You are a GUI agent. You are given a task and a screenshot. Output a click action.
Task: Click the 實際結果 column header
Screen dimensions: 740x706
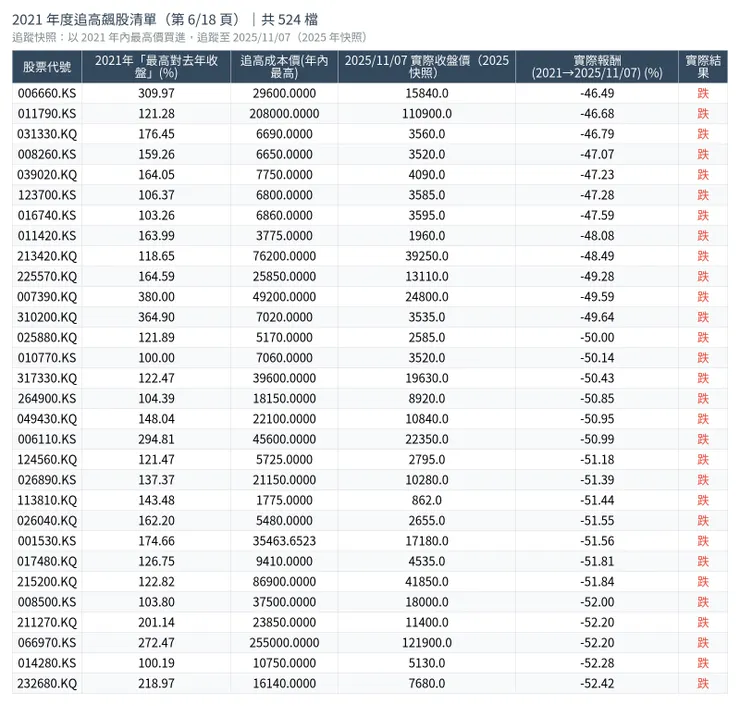tap(703, 67)
